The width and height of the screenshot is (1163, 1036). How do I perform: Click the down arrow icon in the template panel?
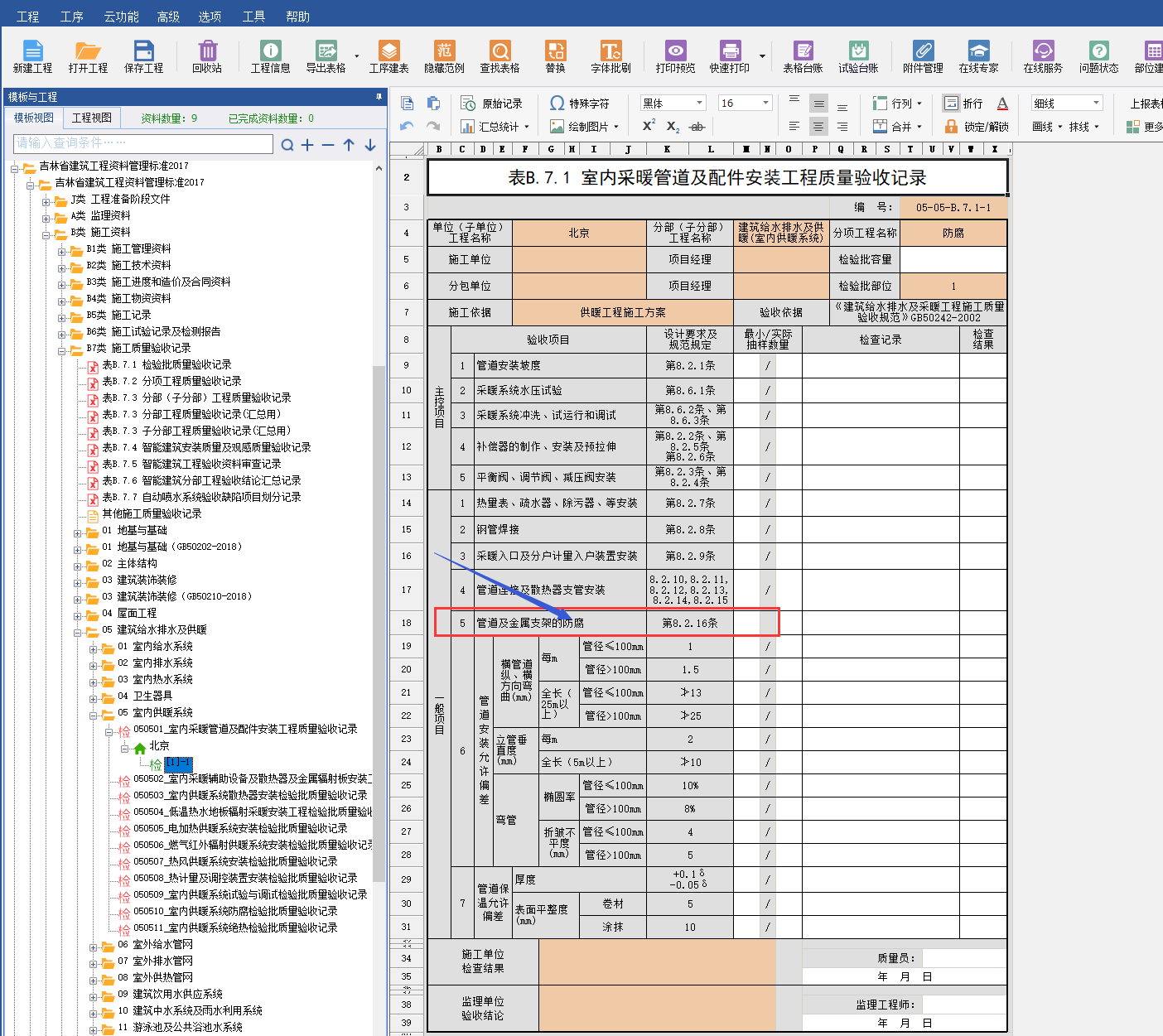[370, 145]
